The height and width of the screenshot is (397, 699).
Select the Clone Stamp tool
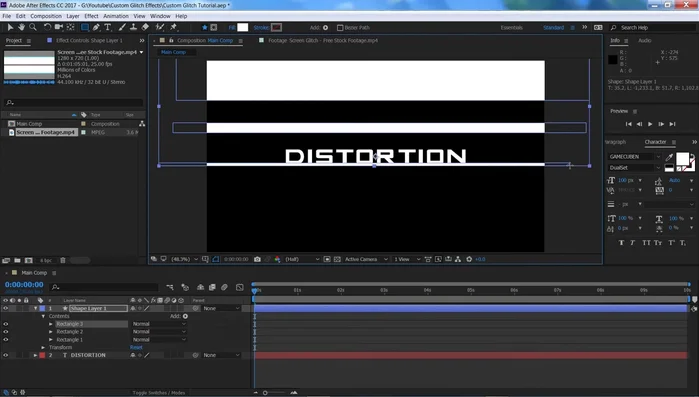[133, 27]
